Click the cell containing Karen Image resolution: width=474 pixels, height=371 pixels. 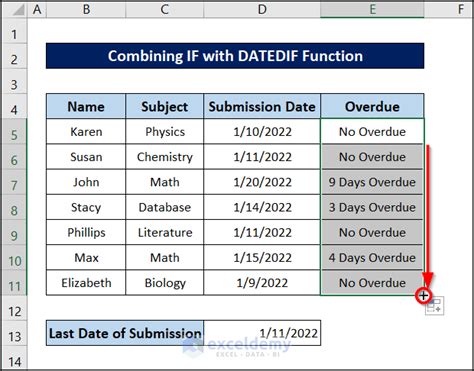point(86,132)
